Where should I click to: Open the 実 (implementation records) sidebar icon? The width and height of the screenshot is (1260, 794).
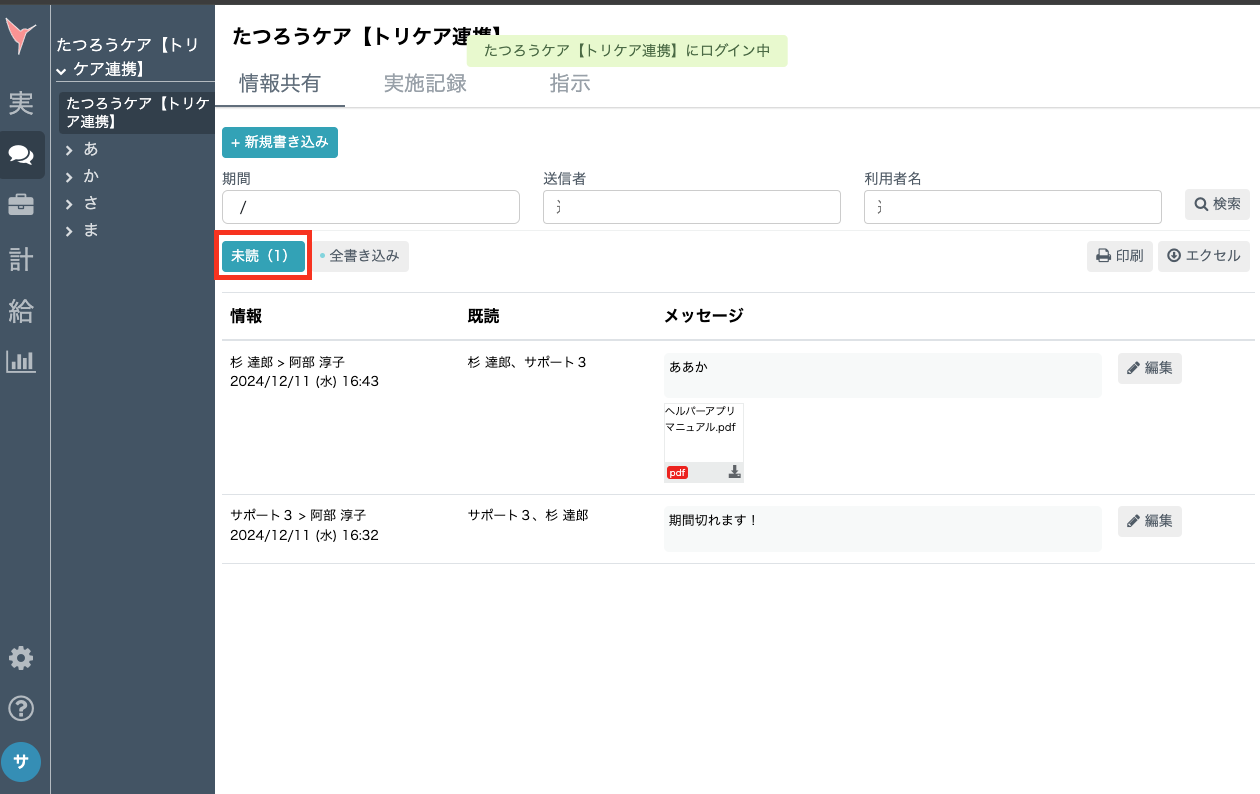pos(21,103)
